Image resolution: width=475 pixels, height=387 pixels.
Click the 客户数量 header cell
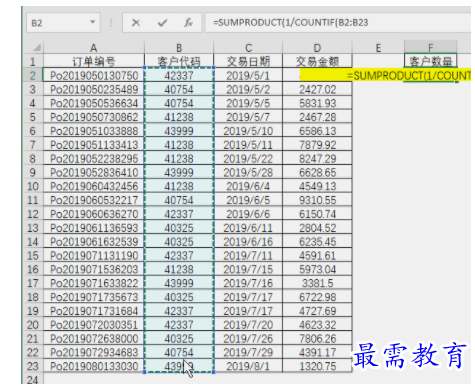(x=430, y=61)
